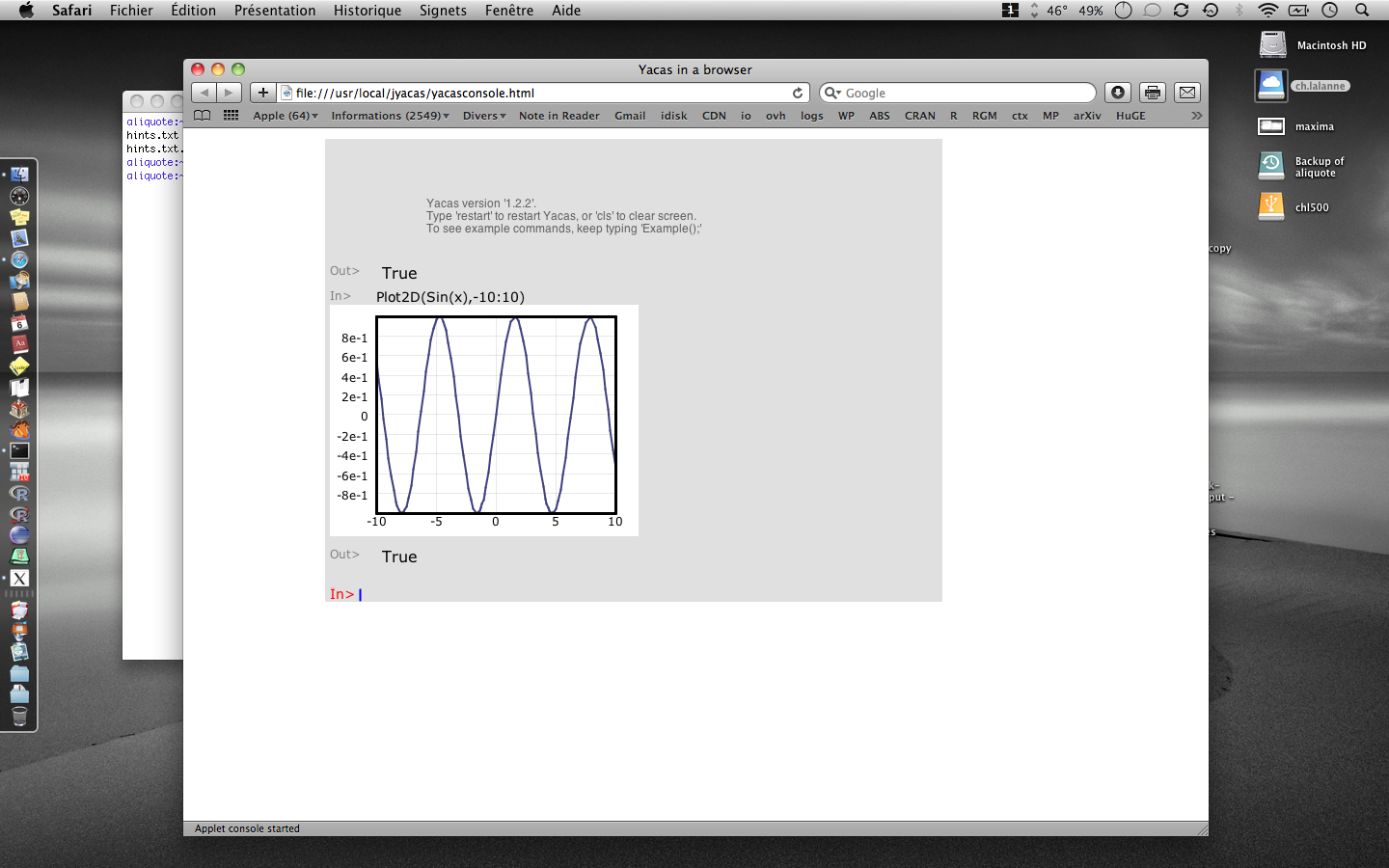Show hidden bookmarks with overflow chevron
Viewport: 1389px width, 868px height.
(x=1196, y=116)
